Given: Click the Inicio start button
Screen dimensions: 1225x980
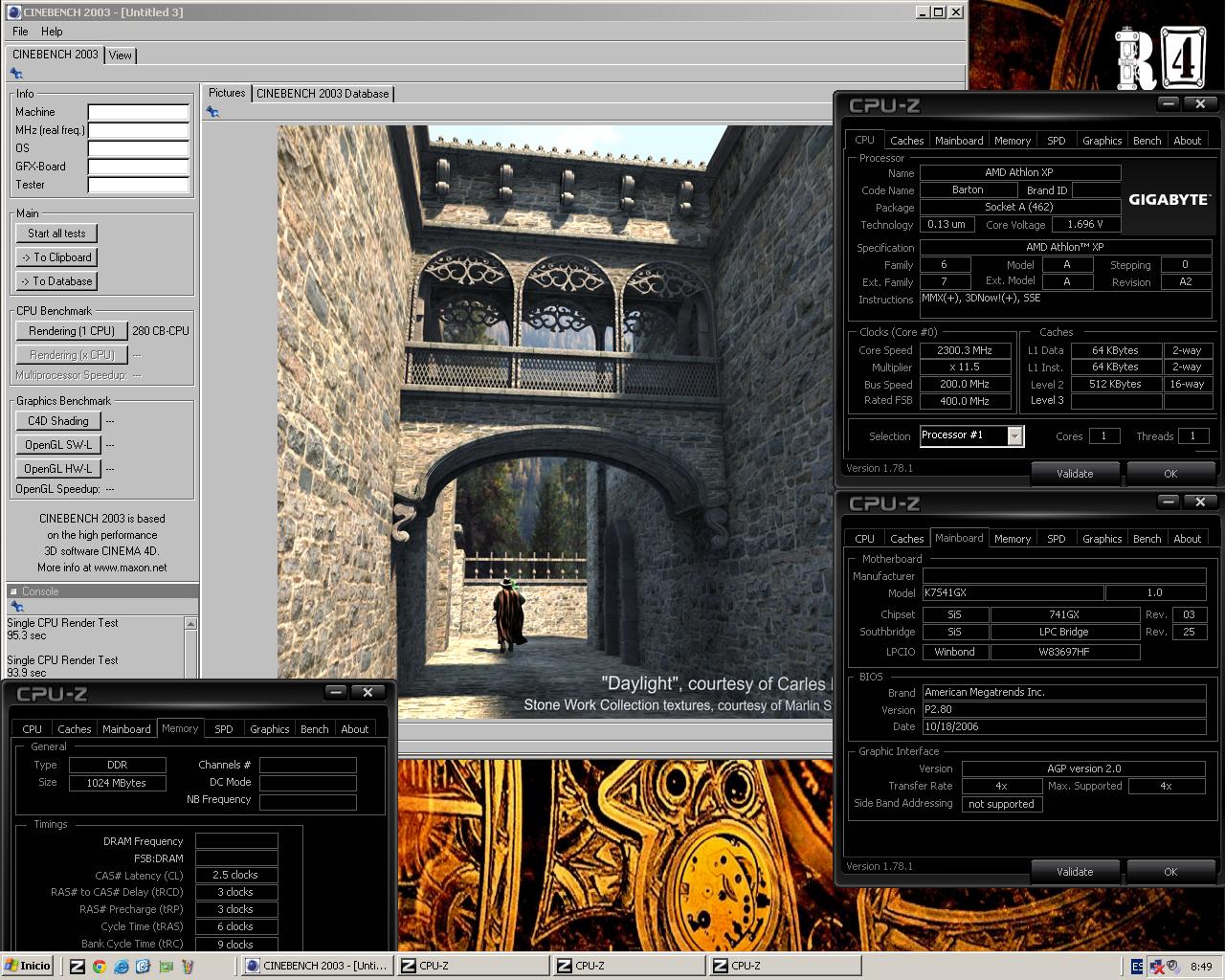Looking at the screenshot, I should click(x=28, y=966).
